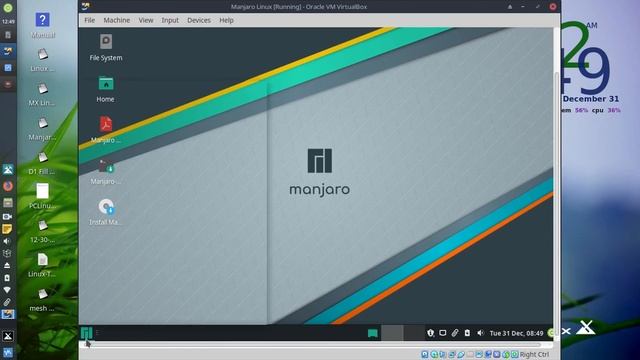Select the red Manjaro PDF document icon

(x=106, y=124)
